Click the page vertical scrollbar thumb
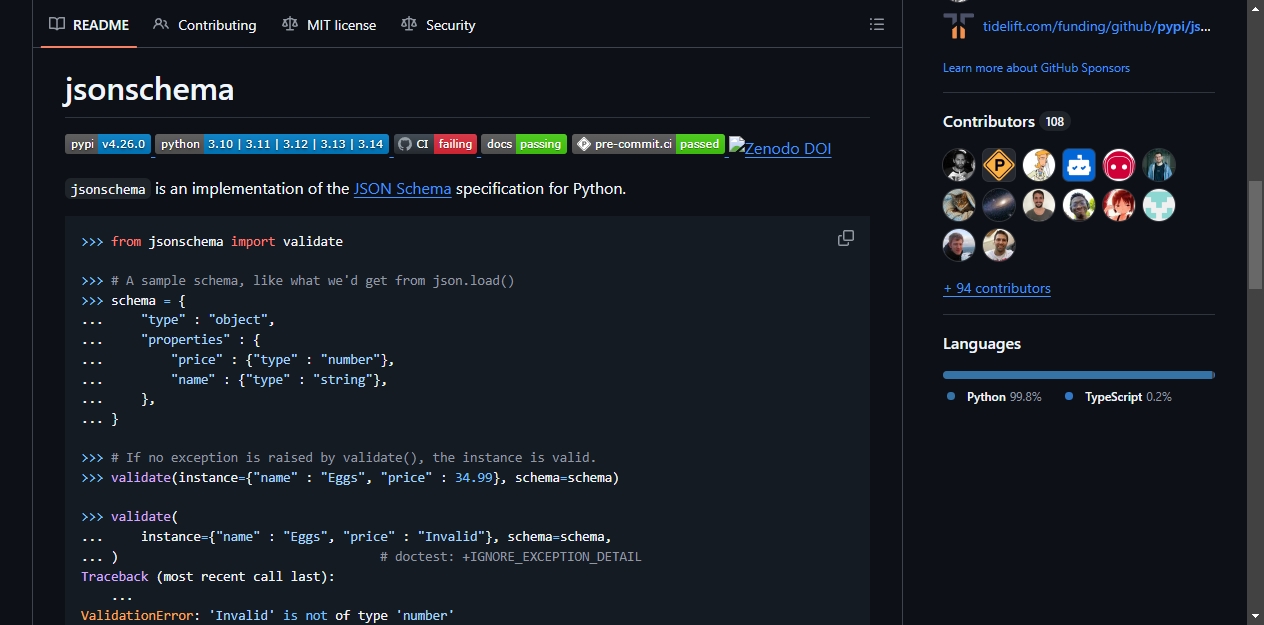The image size is (1264, 625). [1255, 236]
